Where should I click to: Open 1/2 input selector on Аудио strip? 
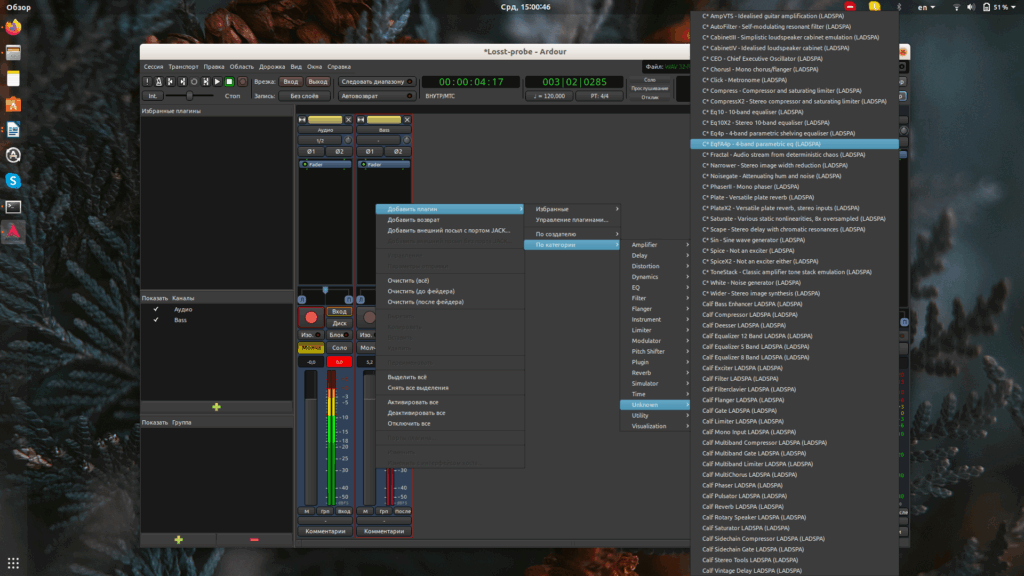click(x=320, y=140)
